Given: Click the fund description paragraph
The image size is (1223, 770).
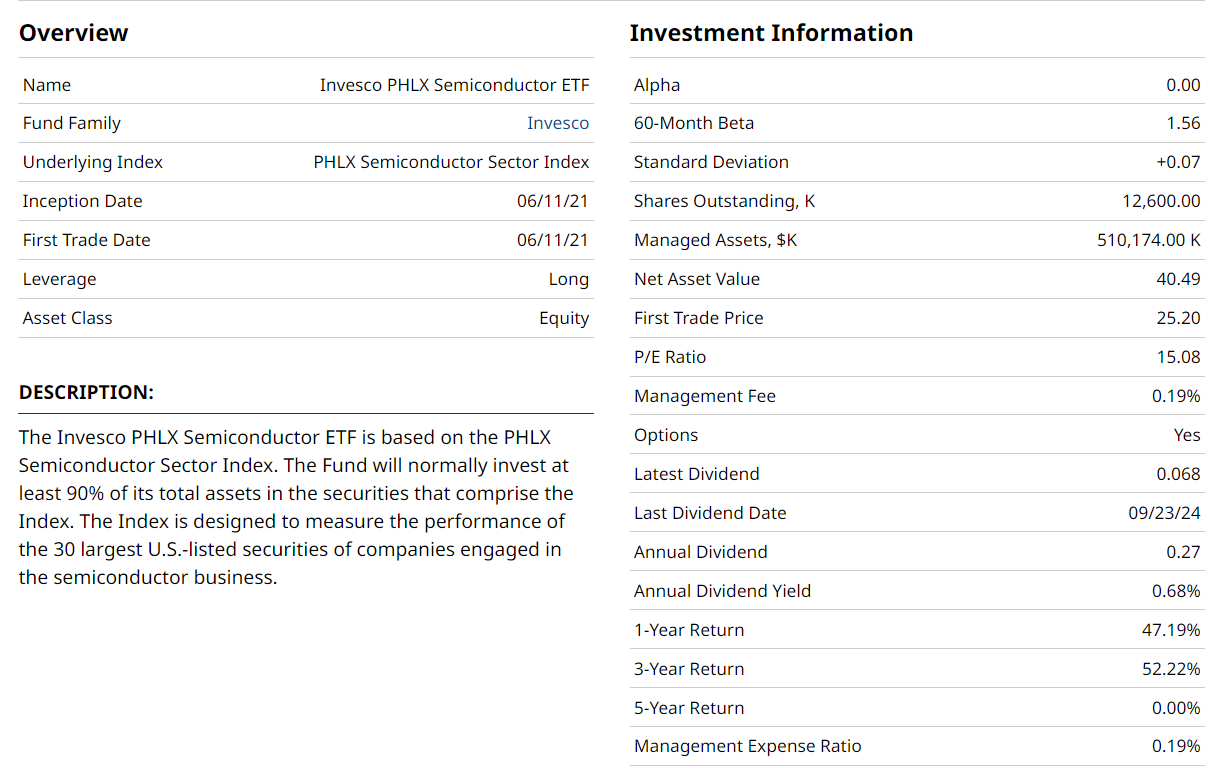Looking at the screenshot, I should click(x=295, y=507).
